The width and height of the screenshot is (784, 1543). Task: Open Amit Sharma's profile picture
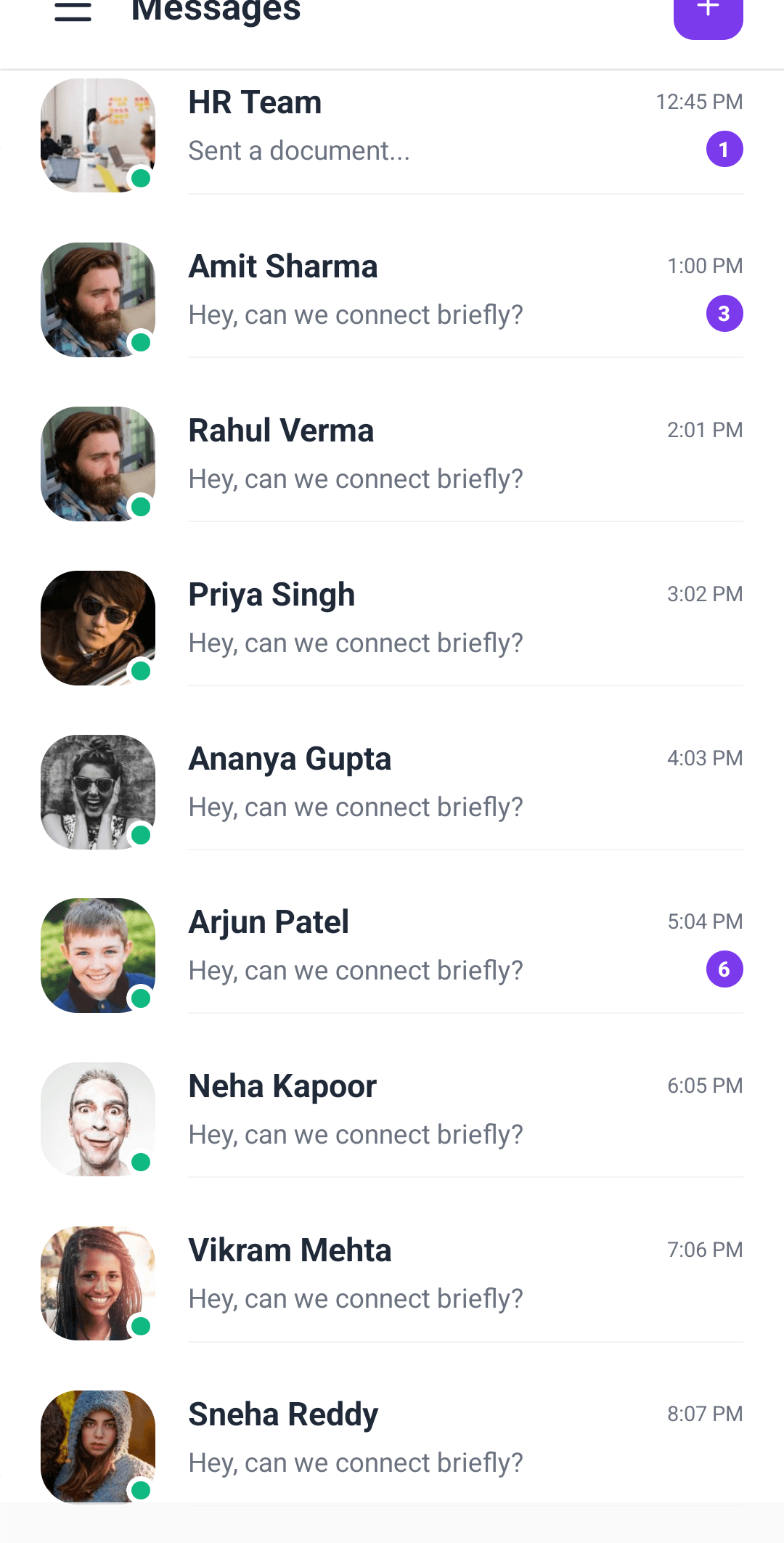(x=98, y=300)
